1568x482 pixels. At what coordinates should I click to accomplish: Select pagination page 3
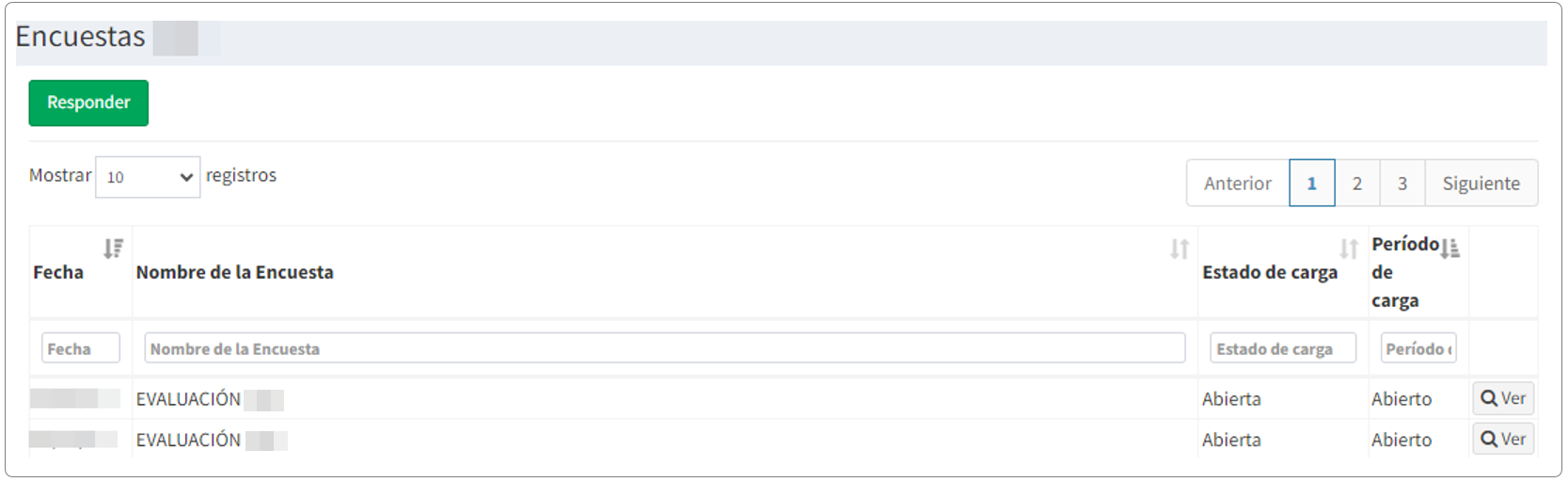[1402, 184]
